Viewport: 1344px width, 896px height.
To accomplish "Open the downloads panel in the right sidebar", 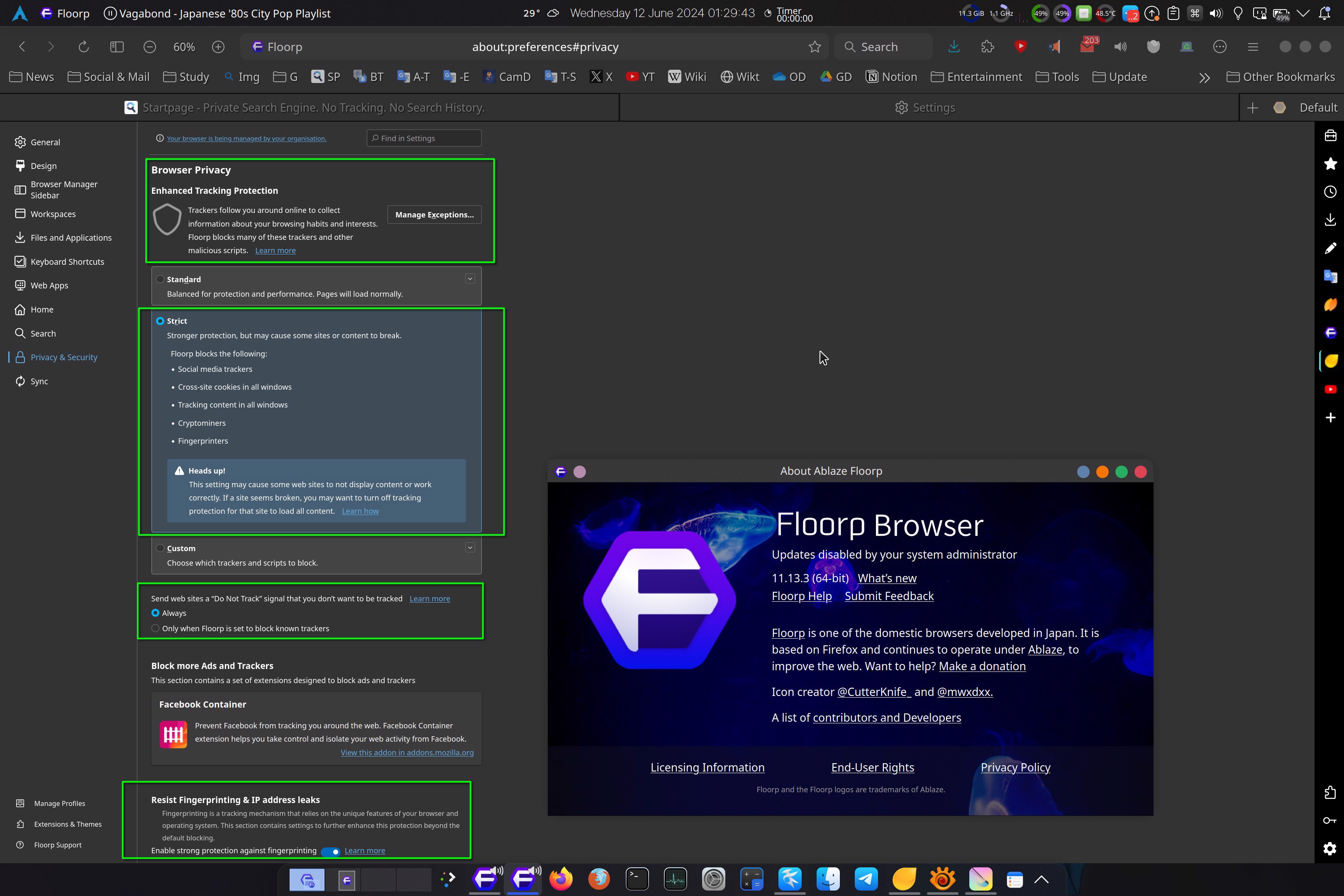I will [1330, 220].
